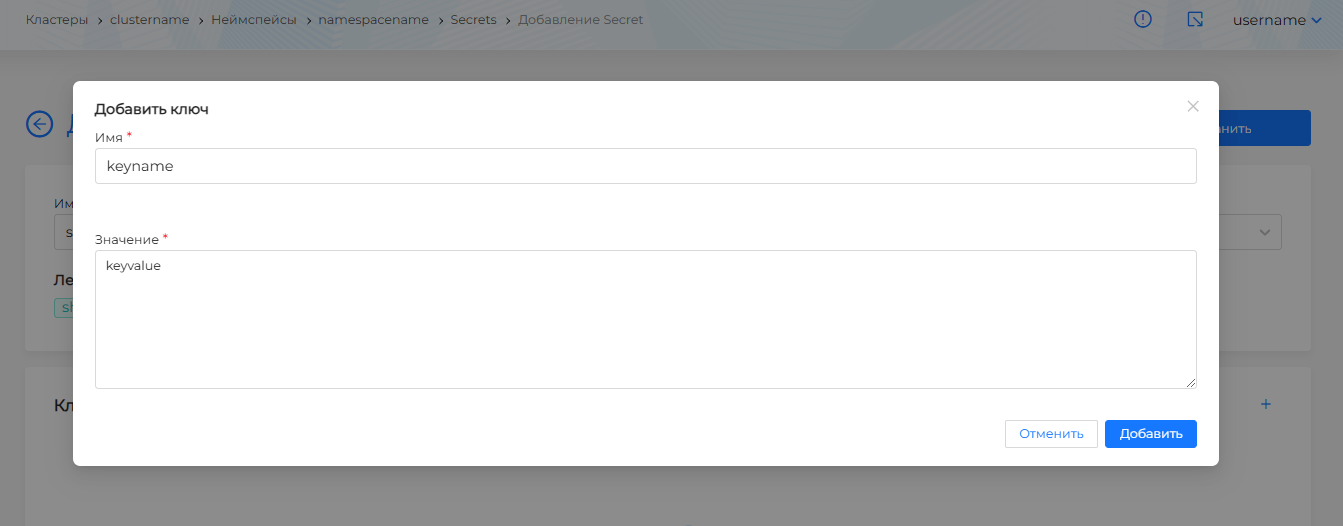
Task: Go to Secrets breadcrumb
Action: click(x=473, y=20)
